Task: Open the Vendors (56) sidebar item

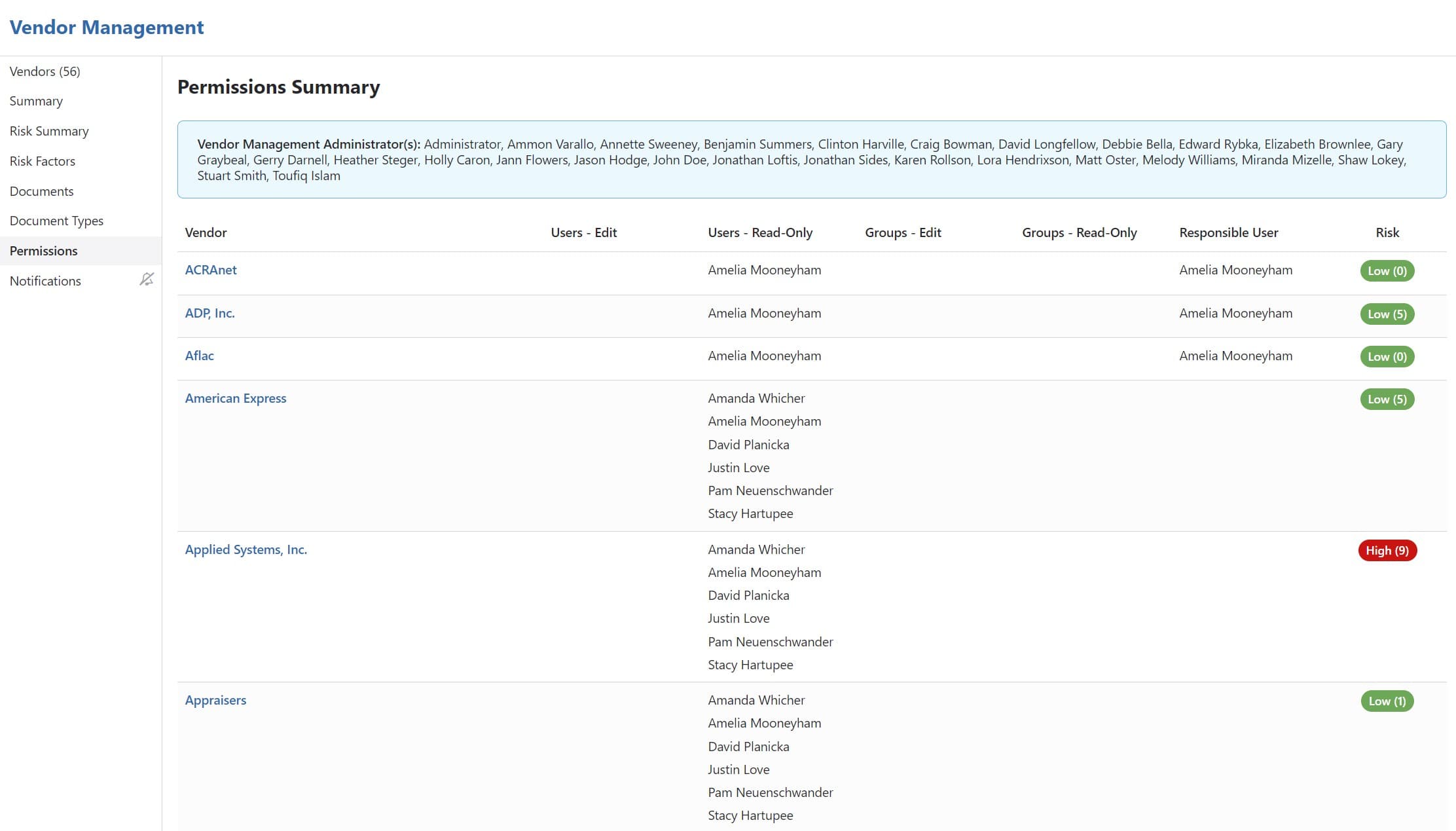Action: pyautogui.click(x=45, y=71)
